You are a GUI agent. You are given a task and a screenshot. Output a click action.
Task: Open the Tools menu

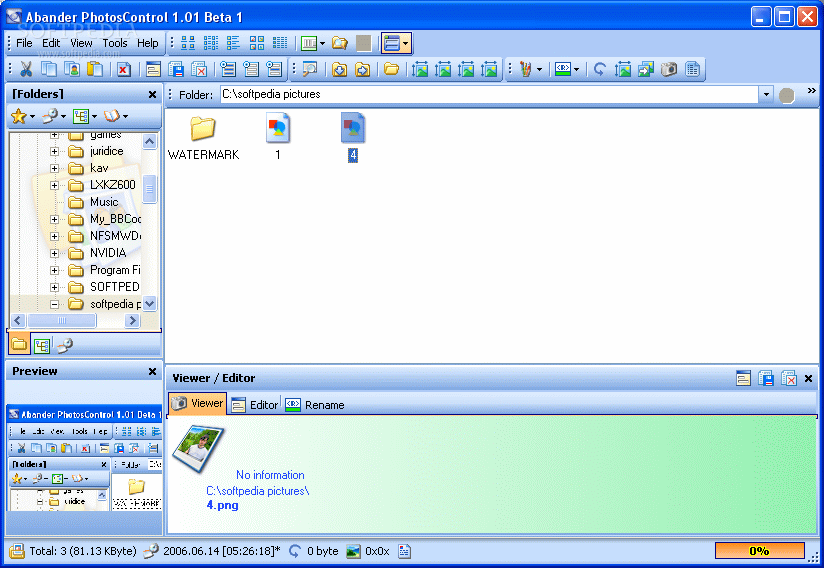[115, 43]
